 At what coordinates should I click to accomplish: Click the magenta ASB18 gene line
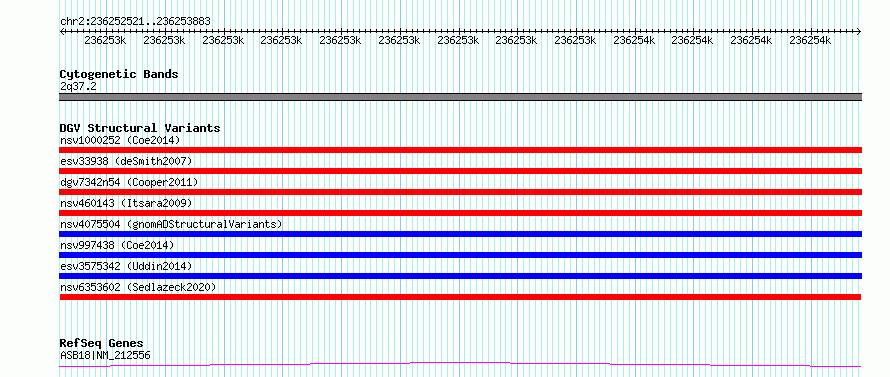tap(460, 364)
